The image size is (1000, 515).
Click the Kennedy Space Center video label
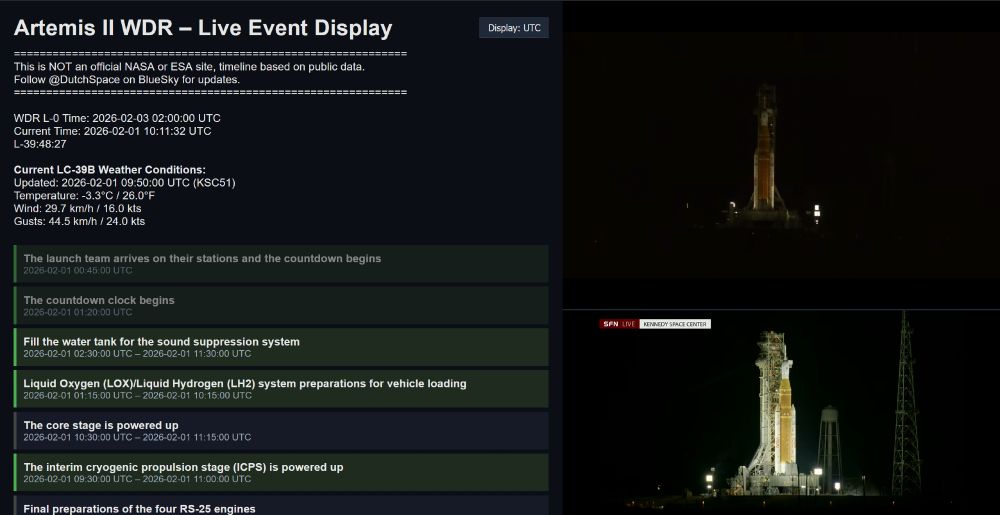(x=674, y=324)
